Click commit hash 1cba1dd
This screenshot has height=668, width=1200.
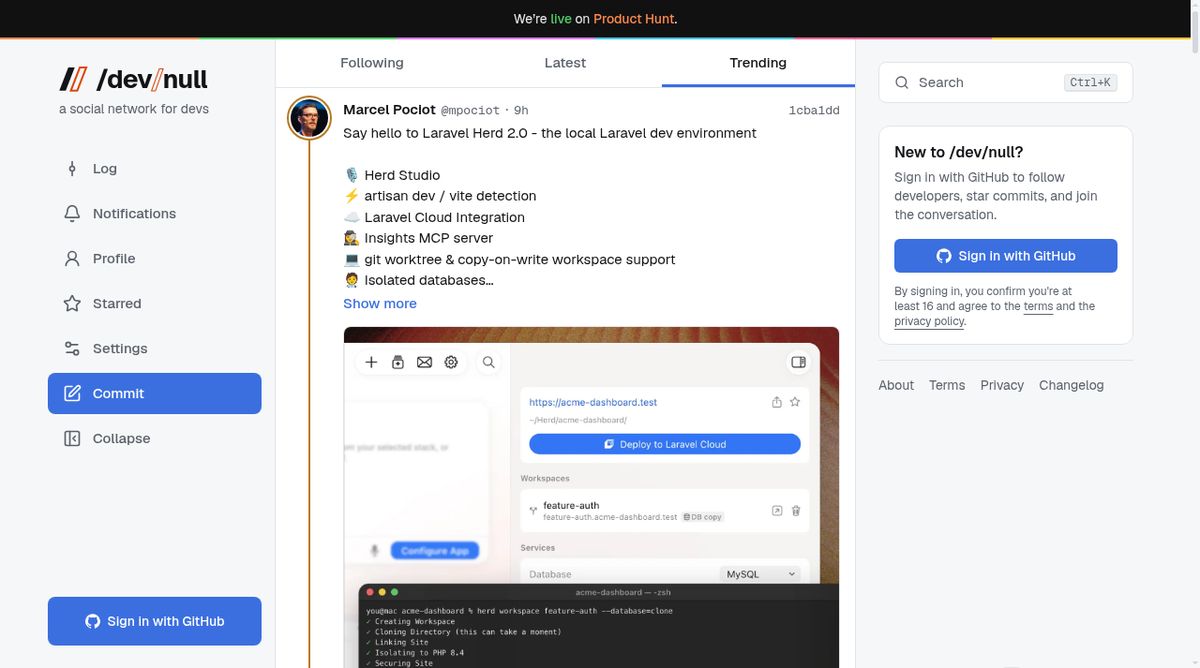(x=814, y=110)
